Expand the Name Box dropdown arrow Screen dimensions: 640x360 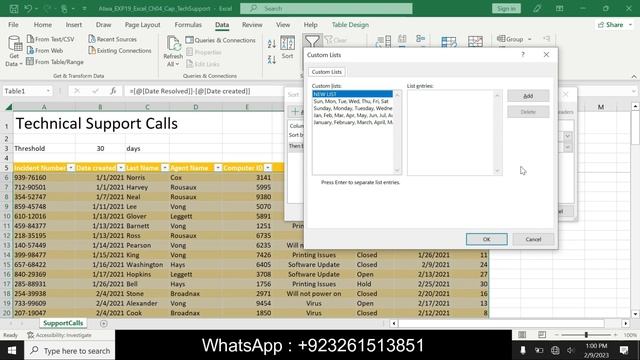(48, 91)
